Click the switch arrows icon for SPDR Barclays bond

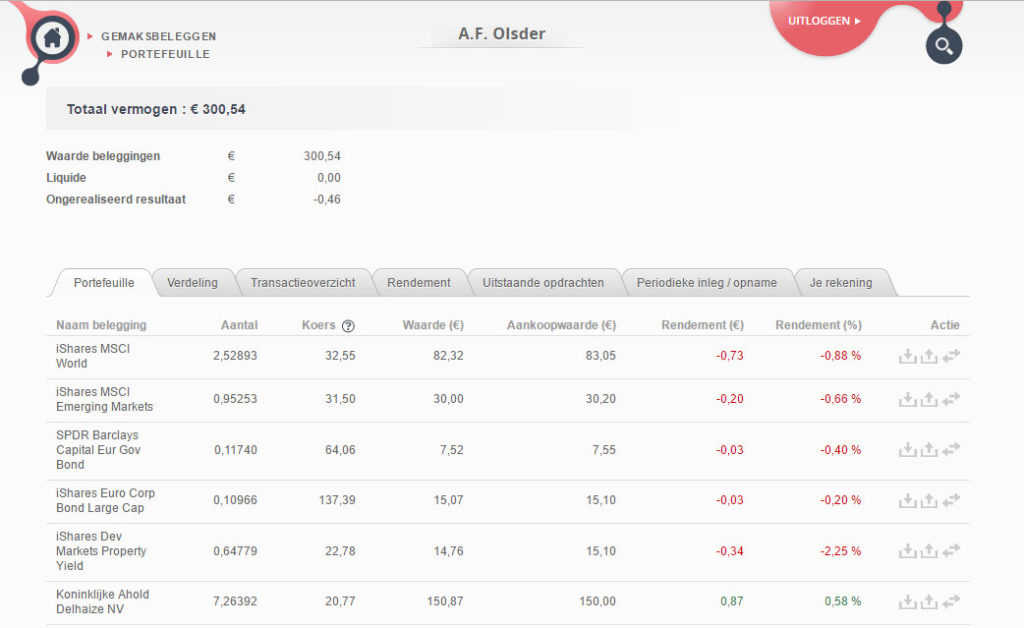click(951, 449)
